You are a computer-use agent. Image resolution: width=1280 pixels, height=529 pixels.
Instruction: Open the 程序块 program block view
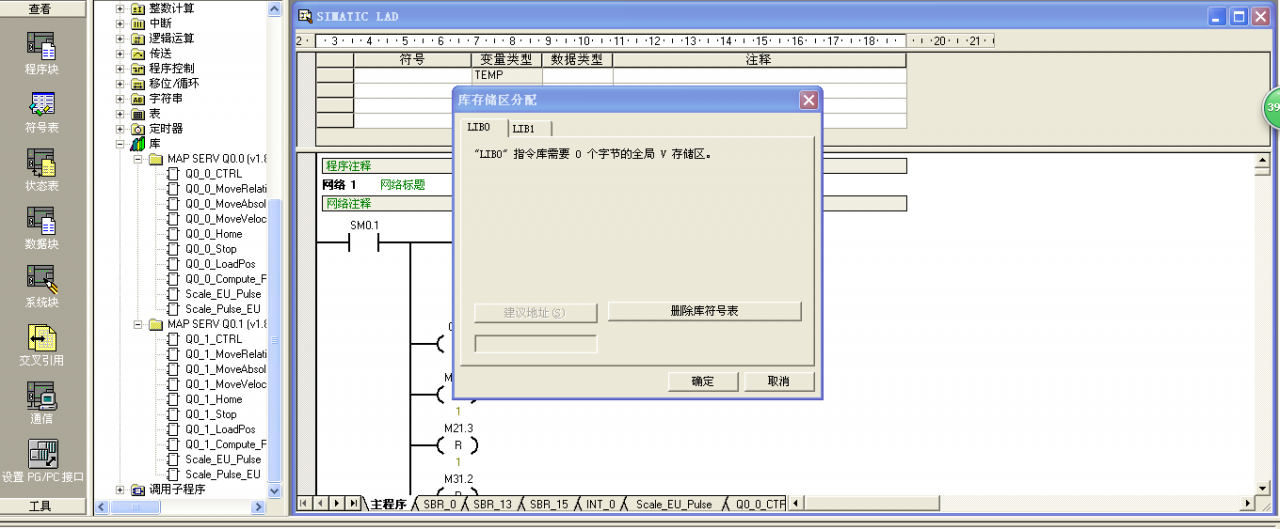point(41,46)
